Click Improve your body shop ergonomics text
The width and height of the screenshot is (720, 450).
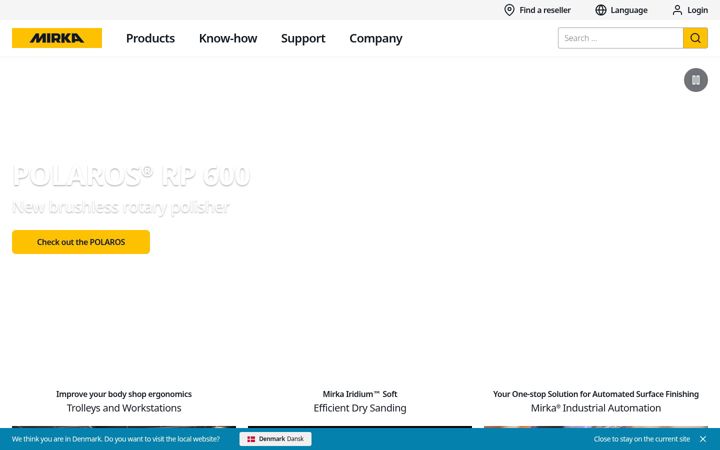(124, 394)
